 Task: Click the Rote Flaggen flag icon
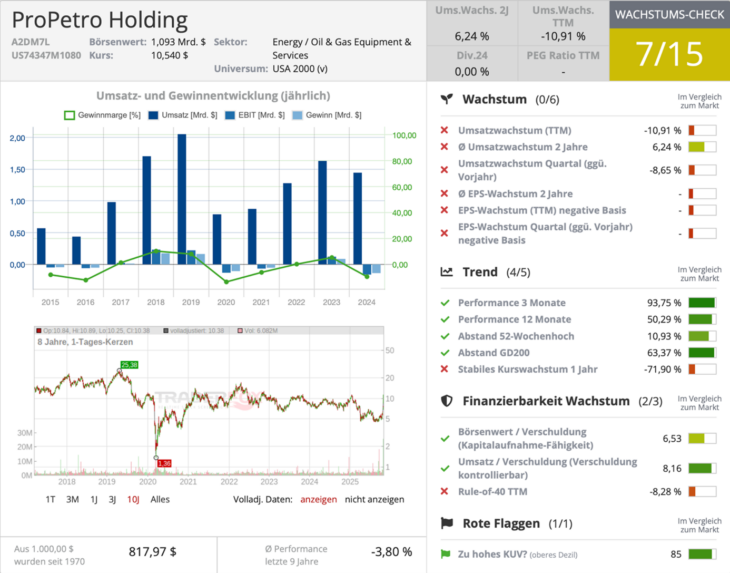[448, 523]
